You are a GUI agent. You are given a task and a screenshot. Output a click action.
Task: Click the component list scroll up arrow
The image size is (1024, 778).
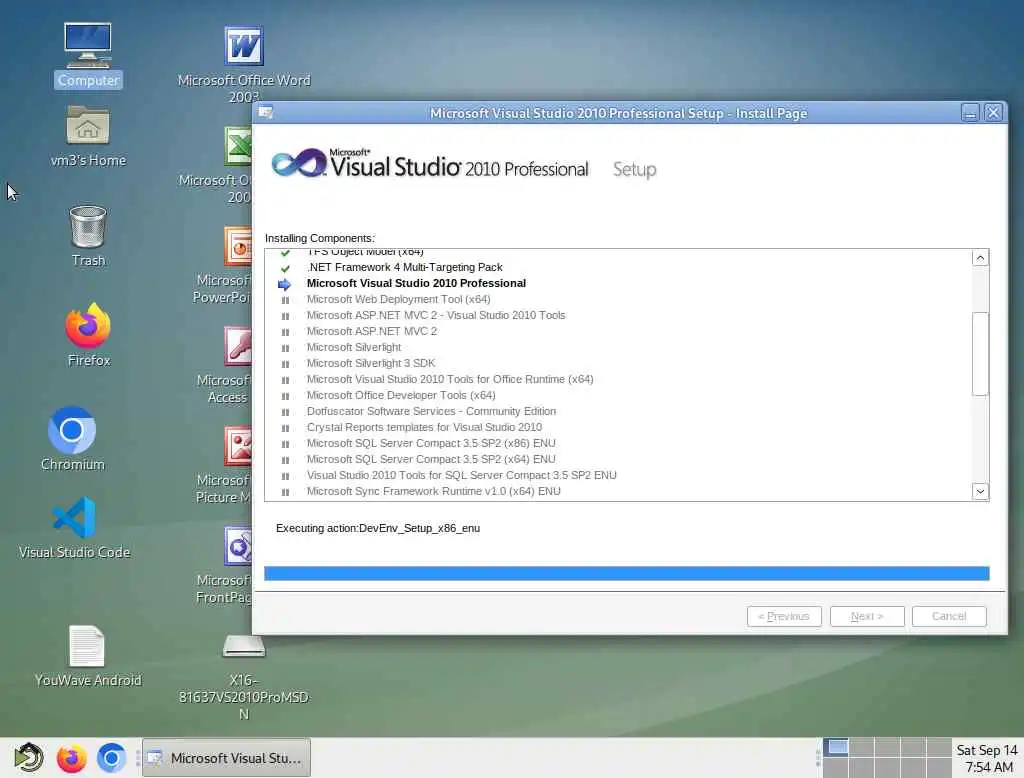pos(980,258)
